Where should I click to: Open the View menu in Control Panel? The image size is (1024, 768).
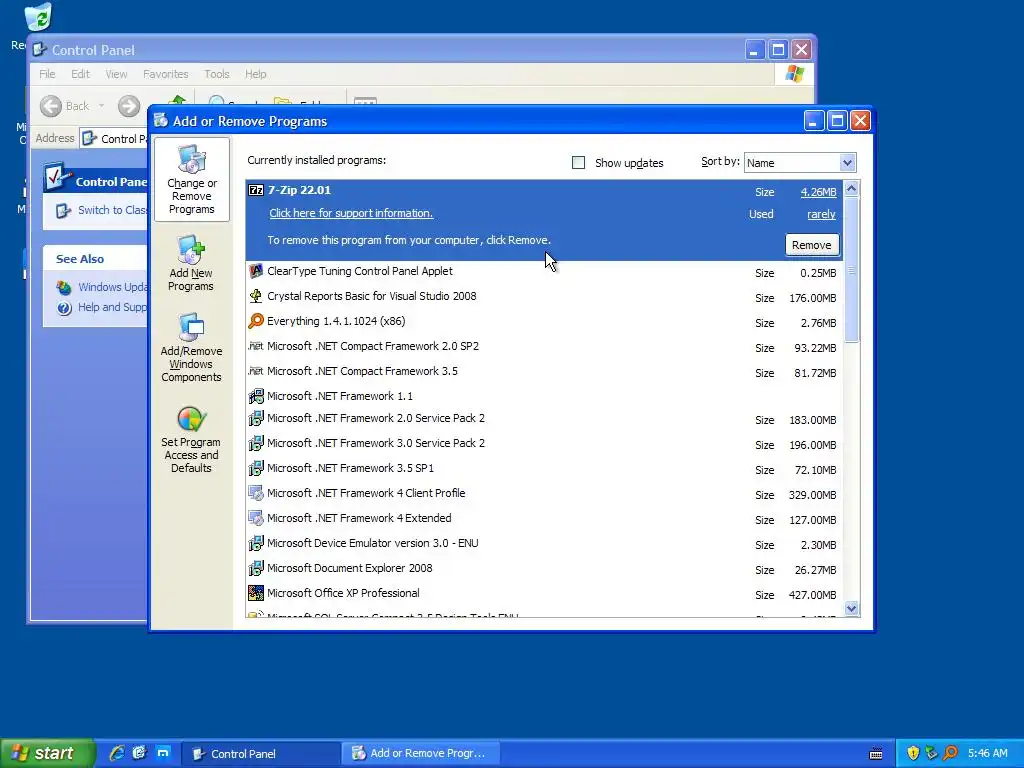(x=116, y=74)
